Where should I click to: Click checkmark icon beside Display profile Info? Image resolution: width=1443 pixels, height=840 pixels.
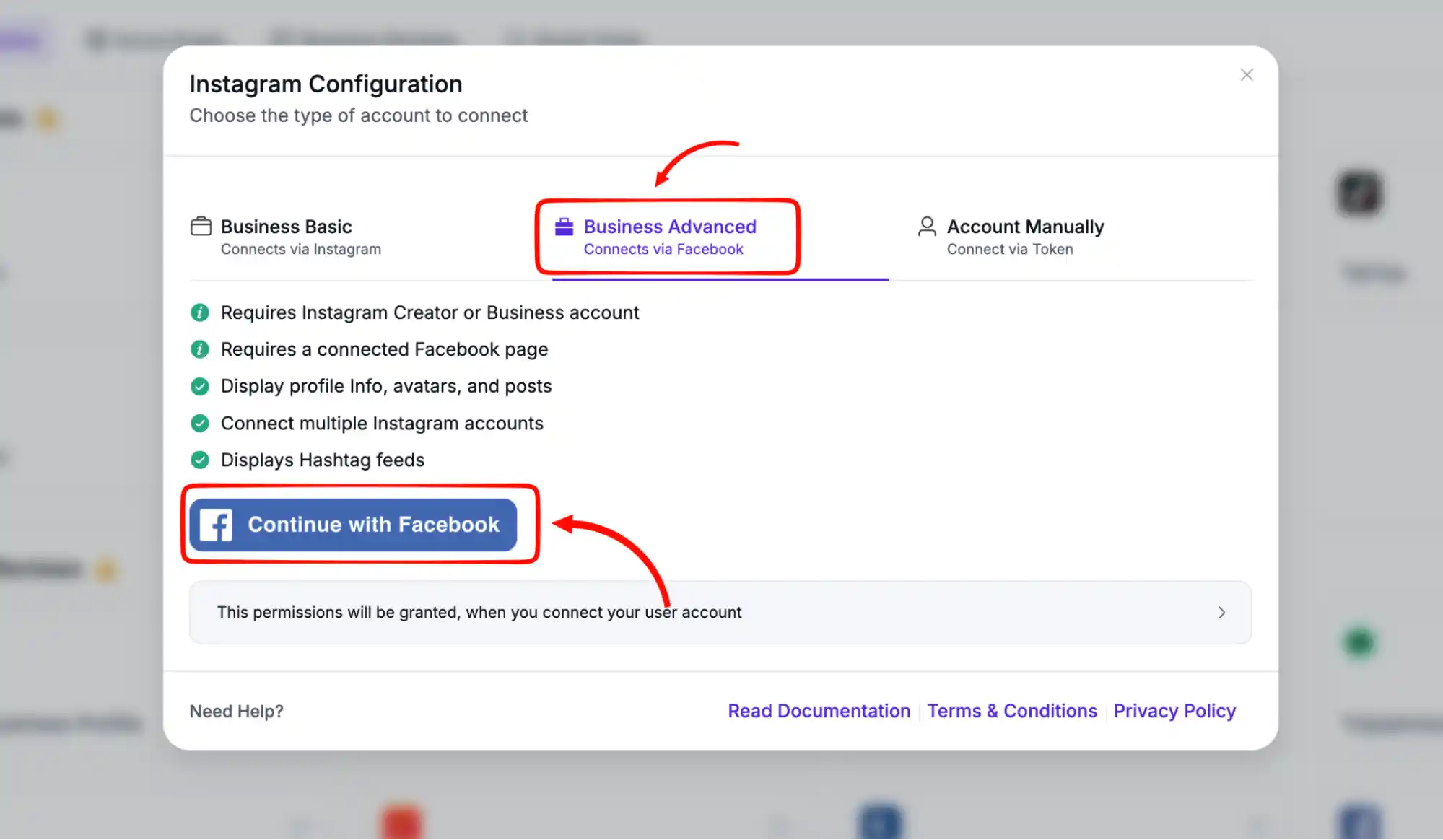pos(200,387)
